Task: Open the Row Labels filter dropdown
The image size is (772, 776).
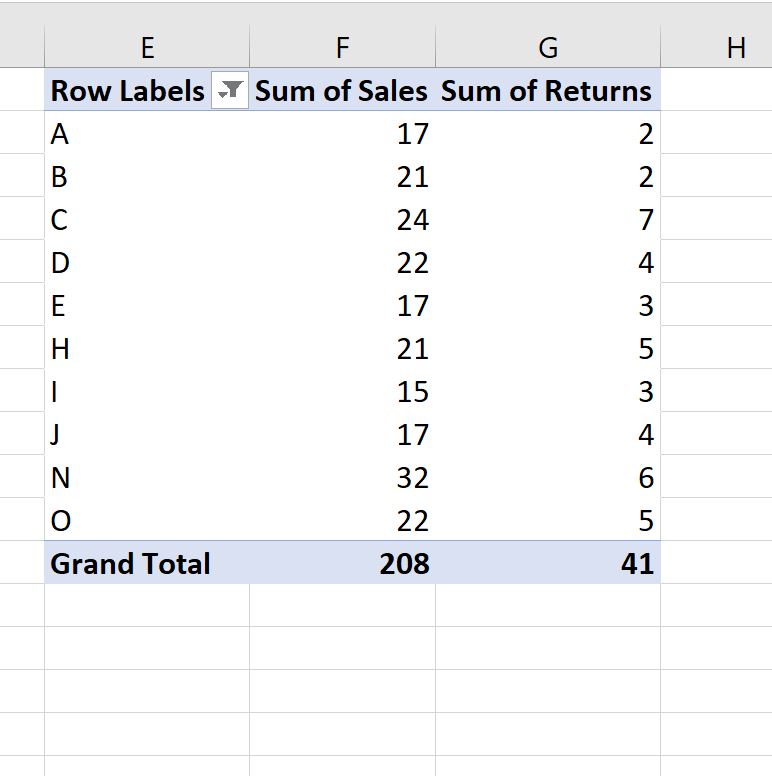Action: (x=230, y=90)
